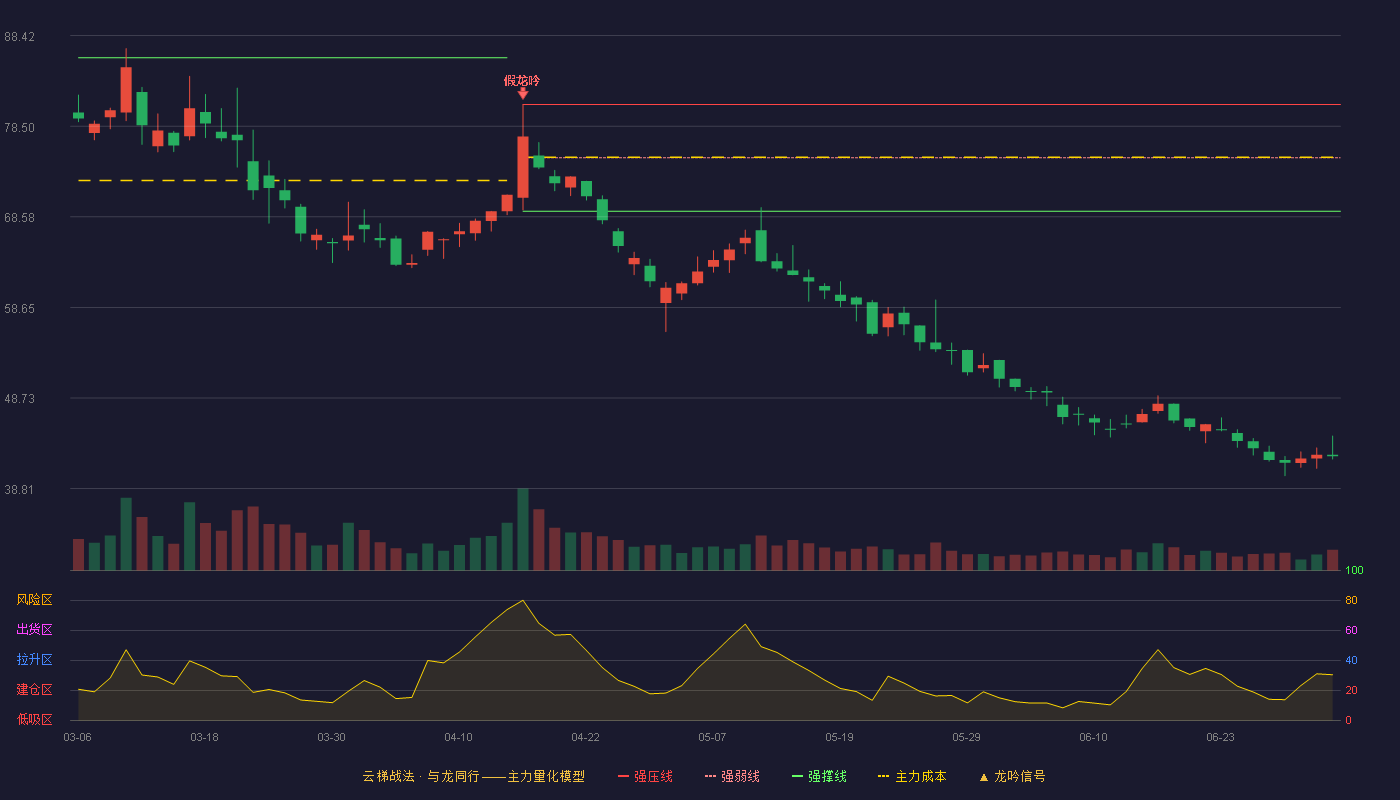
Task: Click the orange 80 indicator scale value
Action: point(1351,600)
